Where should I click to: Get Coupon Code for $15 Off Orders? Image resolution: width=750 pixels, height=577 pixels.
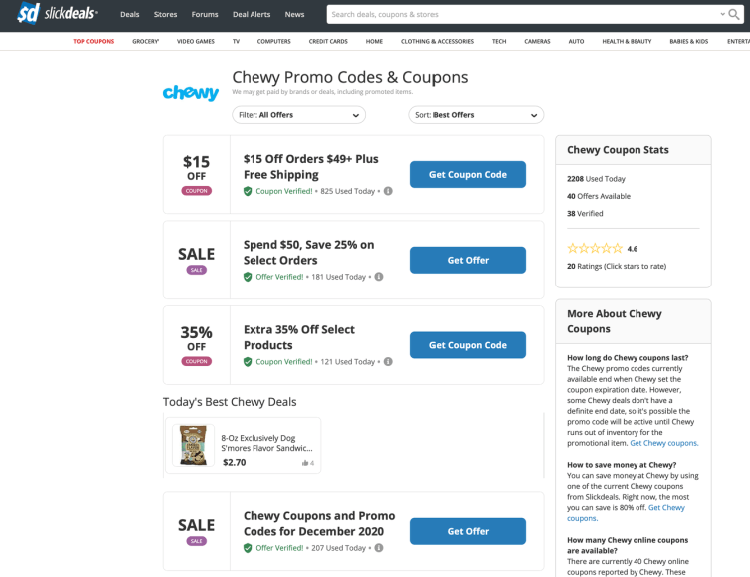pos(467,175)
